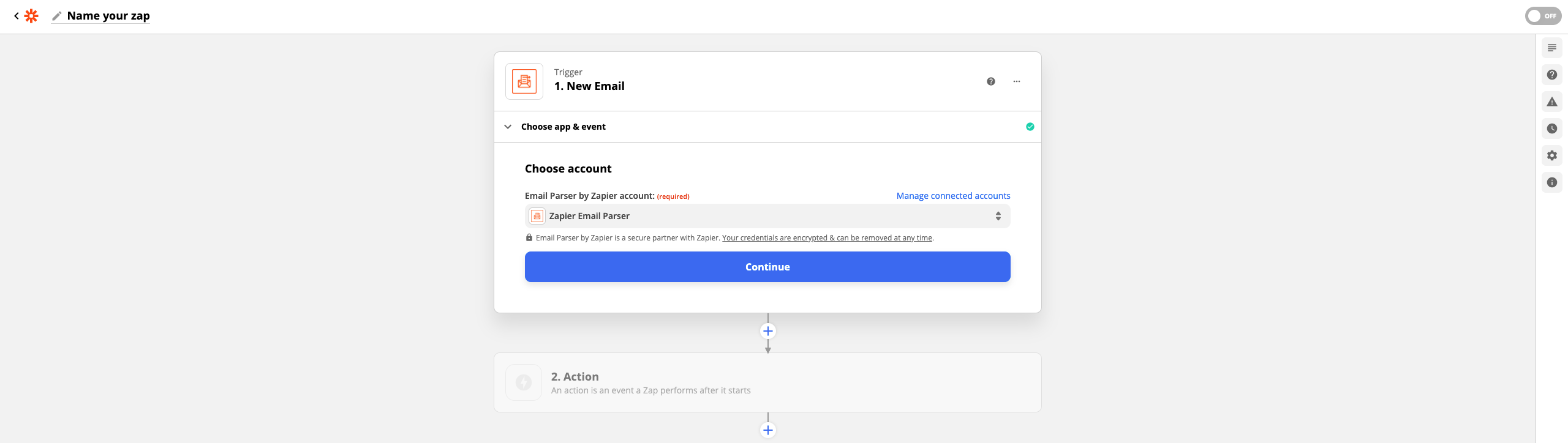Open the sidebar help question mark icon

(x=1551, y=75)
